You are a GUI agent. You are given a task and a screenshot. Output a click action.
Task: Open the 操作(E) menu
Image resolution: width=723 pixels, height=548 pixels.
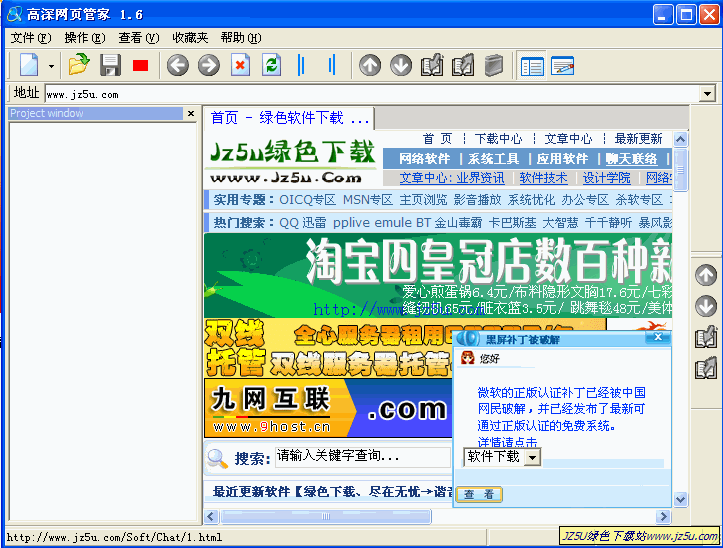pos(85,38)
